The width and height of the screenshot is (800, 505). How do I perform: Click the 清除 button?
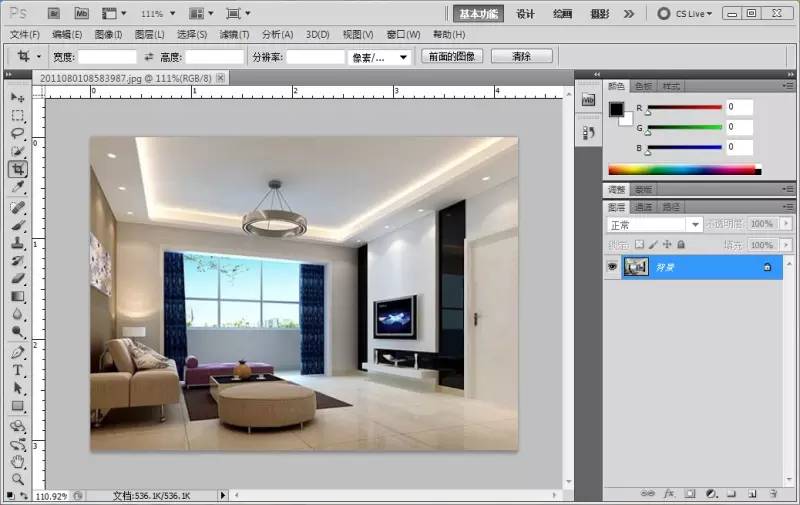pos(521,56)
